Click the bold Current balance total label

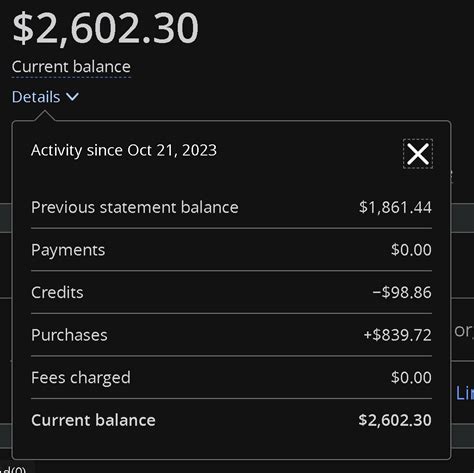[93, 420]
